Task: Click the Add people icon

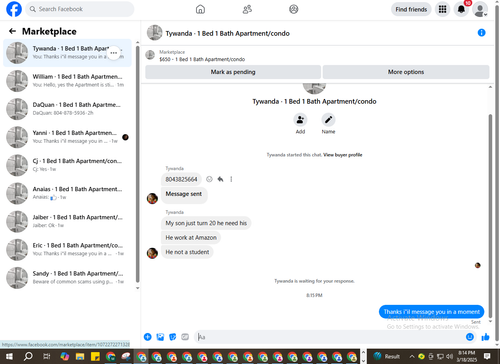Action: coord(300,120)
